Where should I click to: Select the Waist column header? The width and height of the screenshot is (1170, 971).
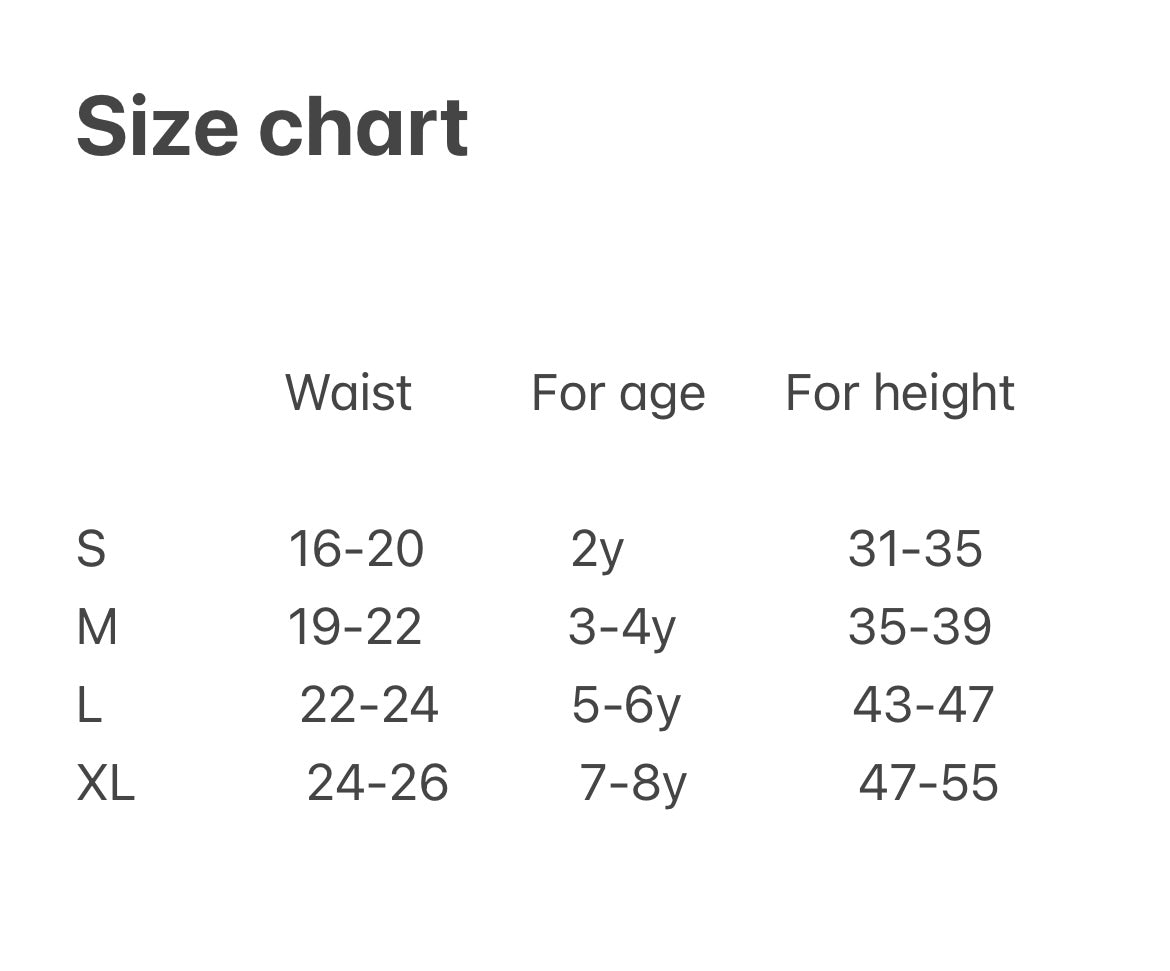[x=348, y=393]
